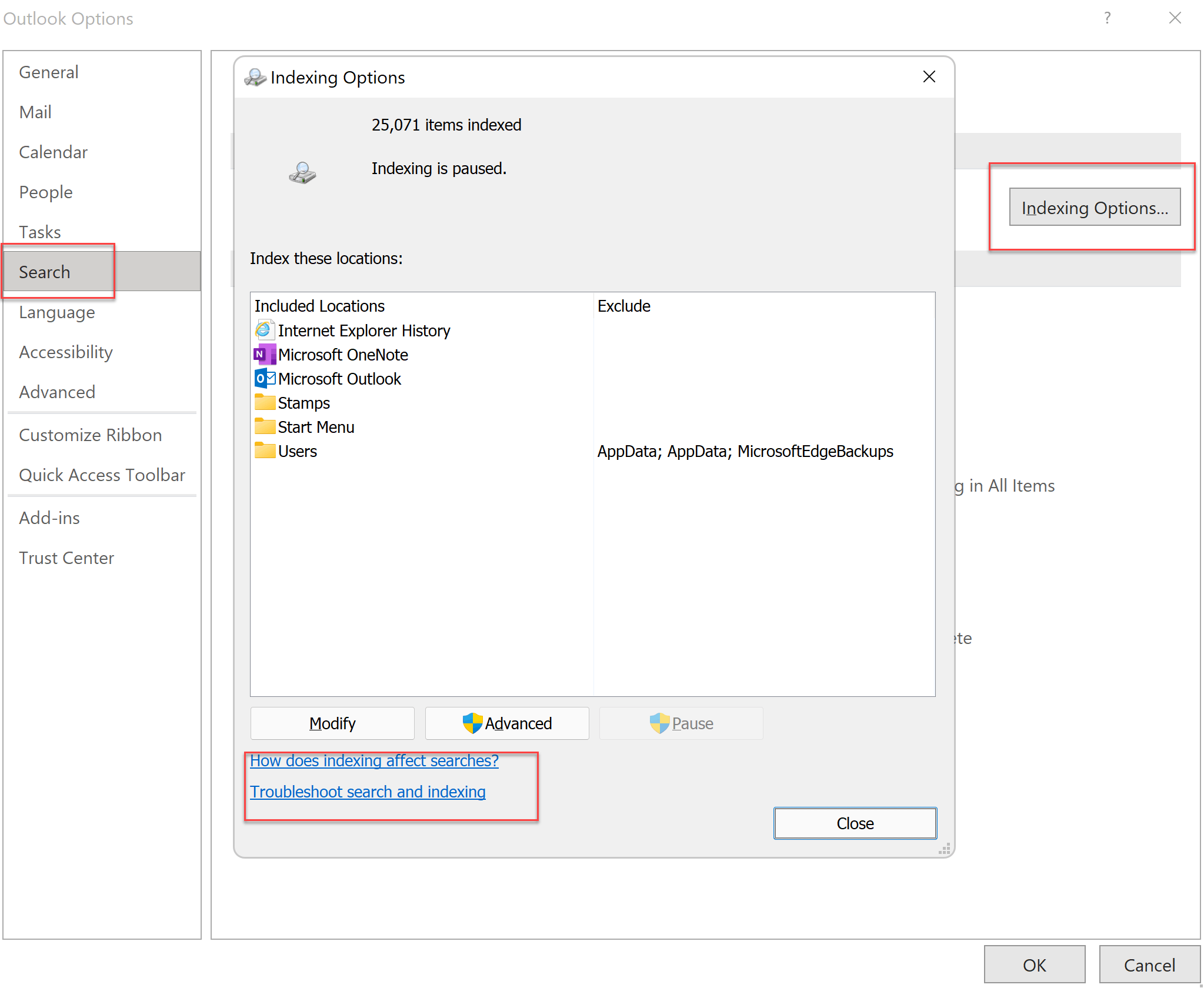Click the Outlook Options help question mark

point(1107,18)
